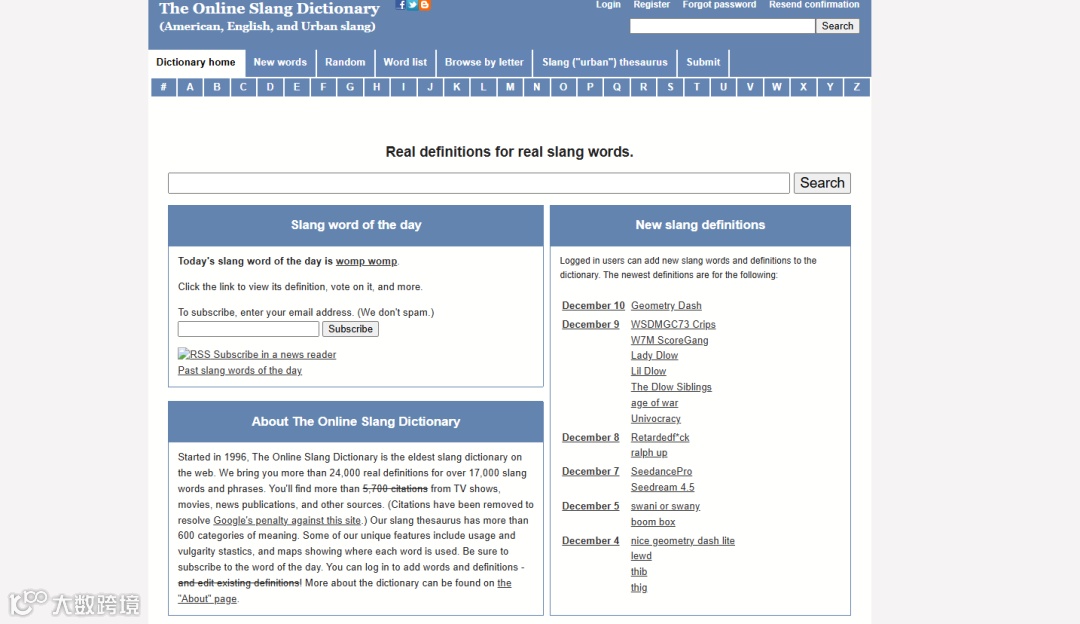Click The Online Slang Dictionary site title

coord(269,8)
